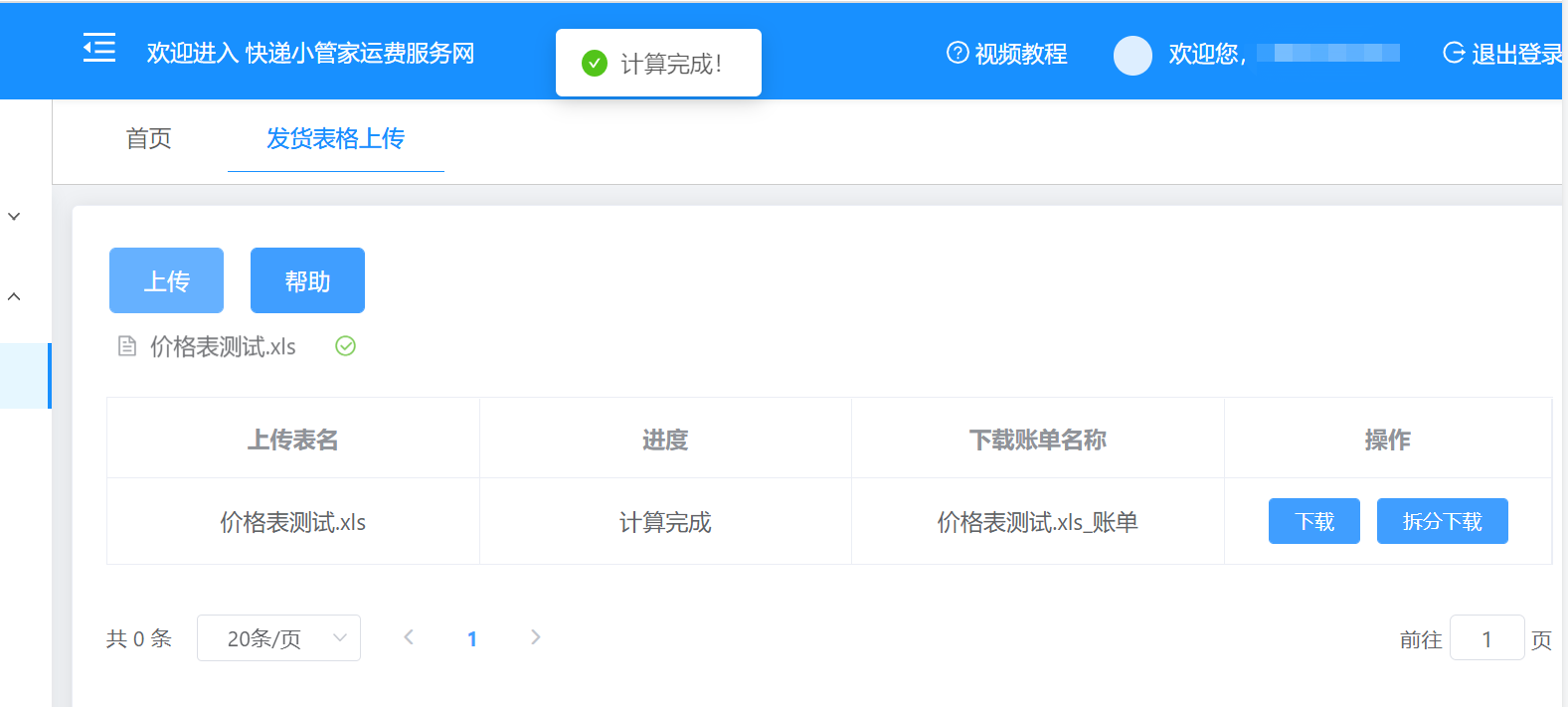Click the 欢迎进入 快递小管家运费服务网 title
The width and height of the screenshot is (1568, 707).
coord(310,53)
